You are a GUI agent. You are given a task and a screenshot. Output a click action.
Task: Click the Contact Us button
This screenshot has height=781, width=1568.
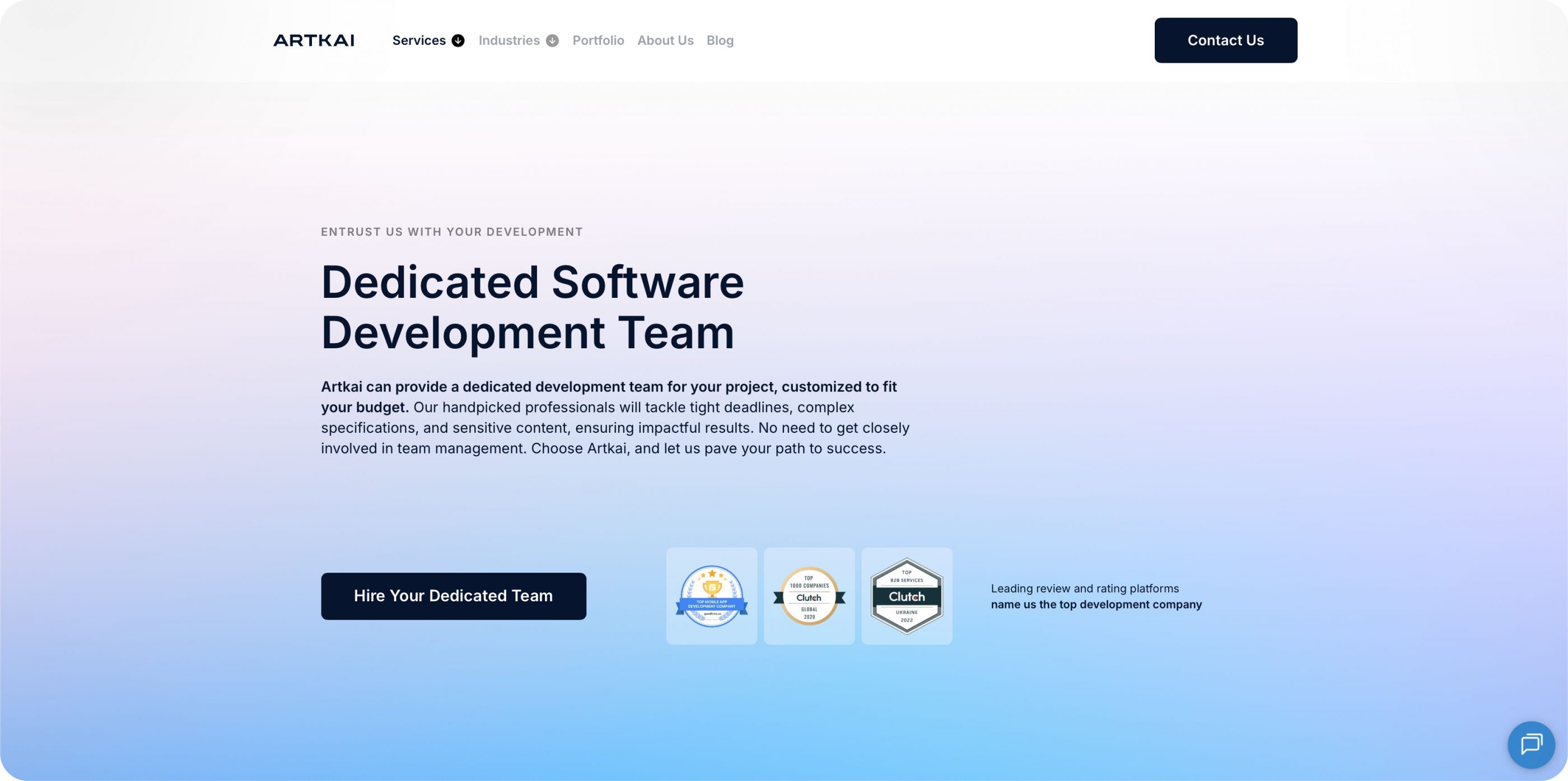tap(1225, 40)
